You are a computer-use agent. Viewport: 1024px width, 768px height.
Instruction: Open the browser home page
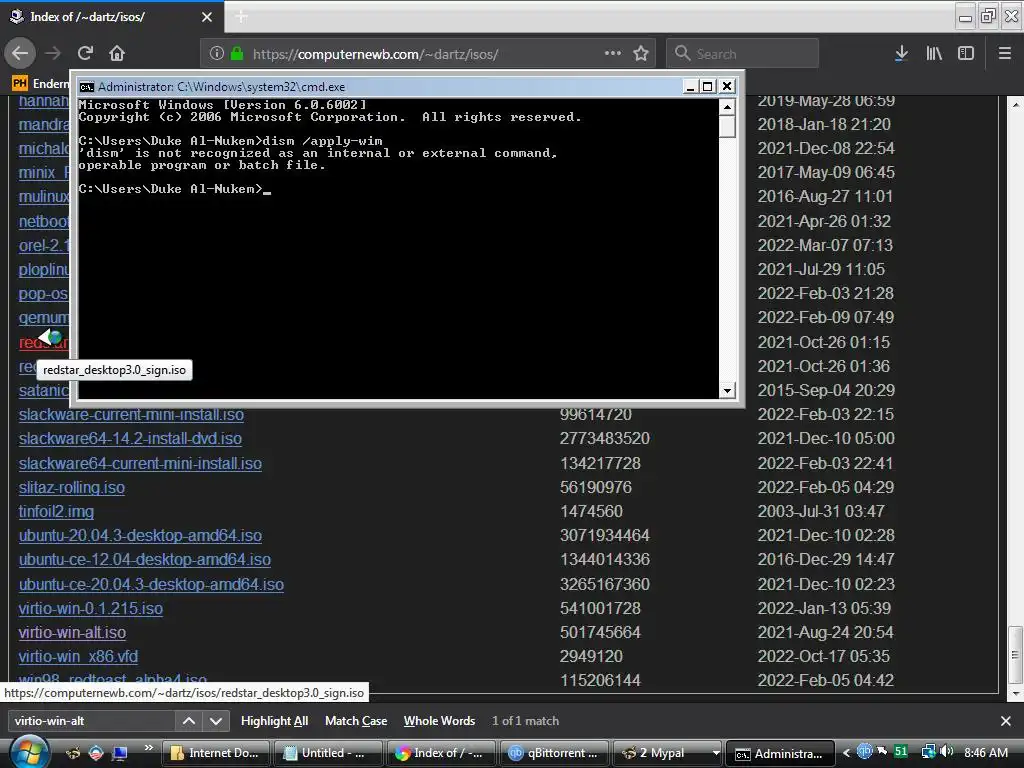pos(117,53)
